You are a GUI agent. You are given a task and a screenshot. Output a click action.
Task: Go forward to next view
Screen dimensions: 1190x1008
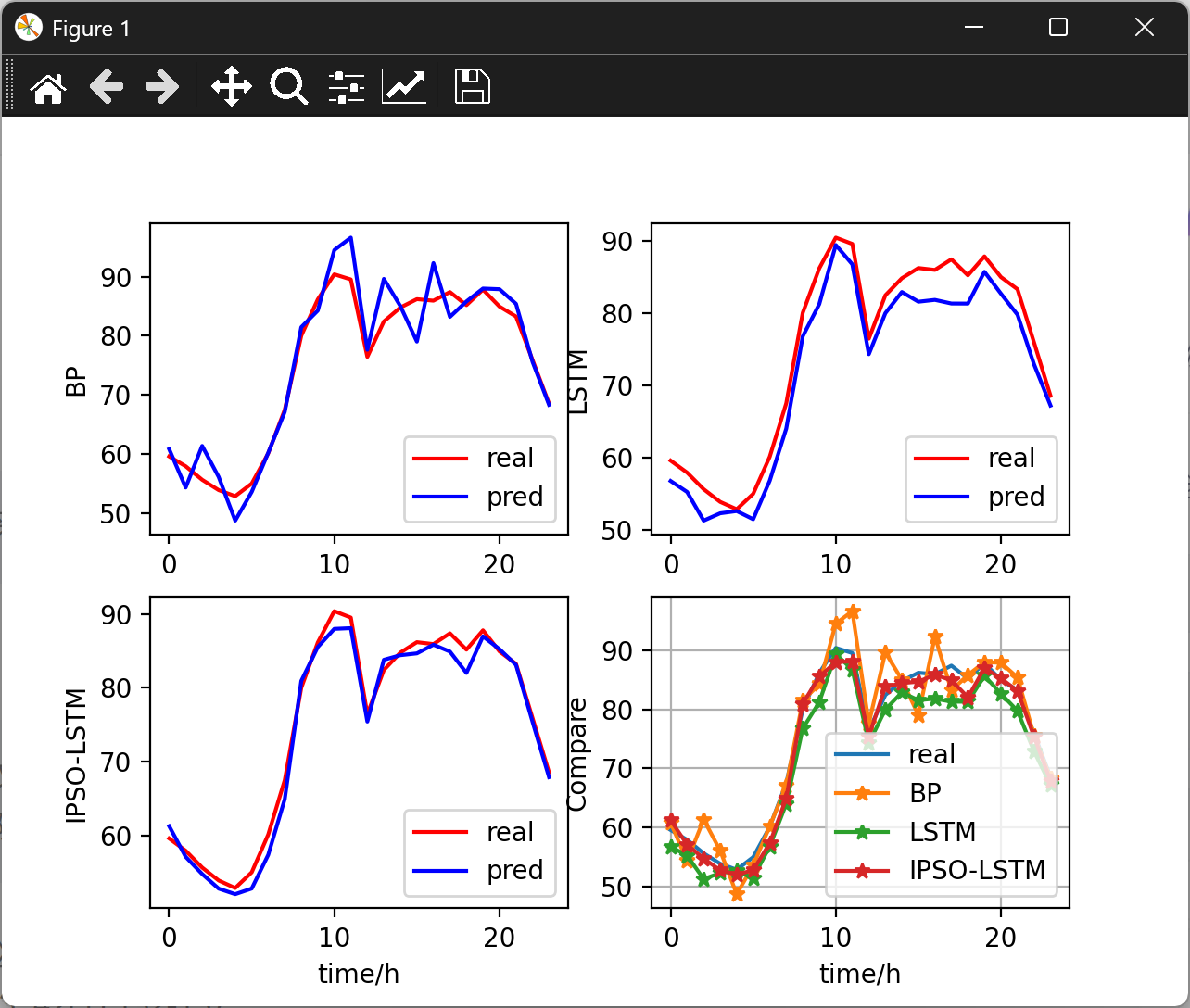(x=163, y=86)
